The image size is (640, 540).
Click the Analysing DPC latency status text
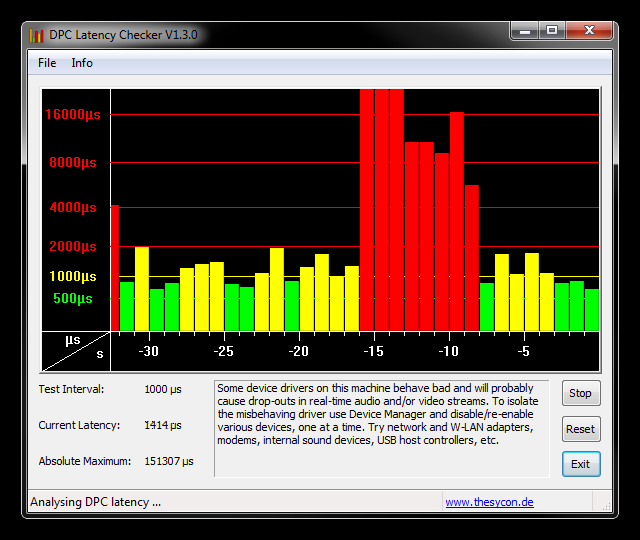point(96,502)
